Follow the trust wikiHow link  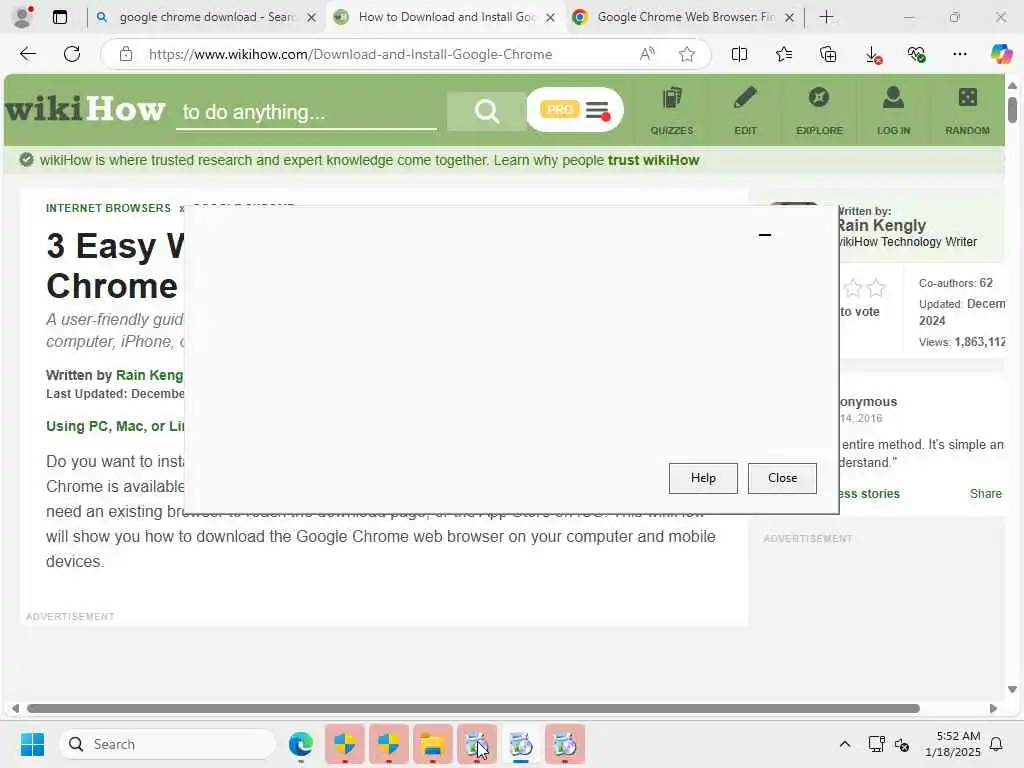click(x=653, y=160)
